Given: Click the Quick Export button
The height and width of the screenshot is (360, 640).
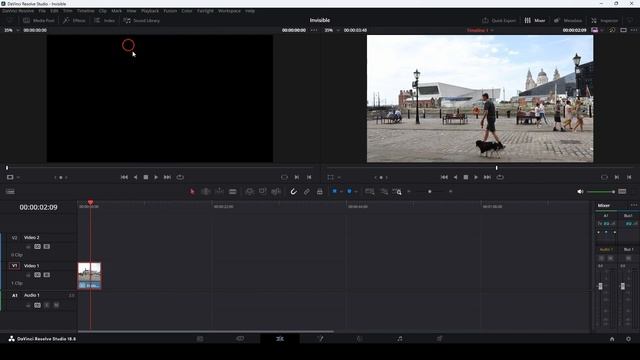Looking at the screenshot, I should (499, 20).
